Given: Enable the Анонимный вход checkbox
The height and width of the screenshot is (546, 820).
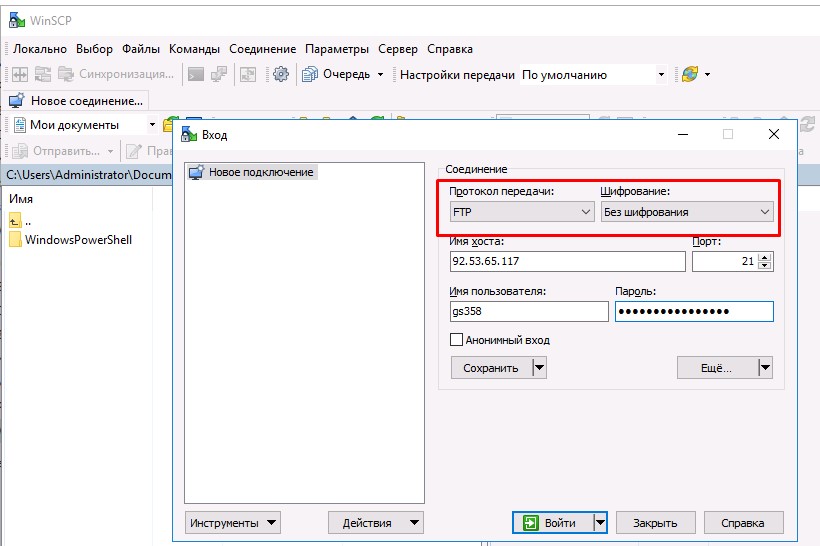Looking at the screenshot, I should pos(456,340).
